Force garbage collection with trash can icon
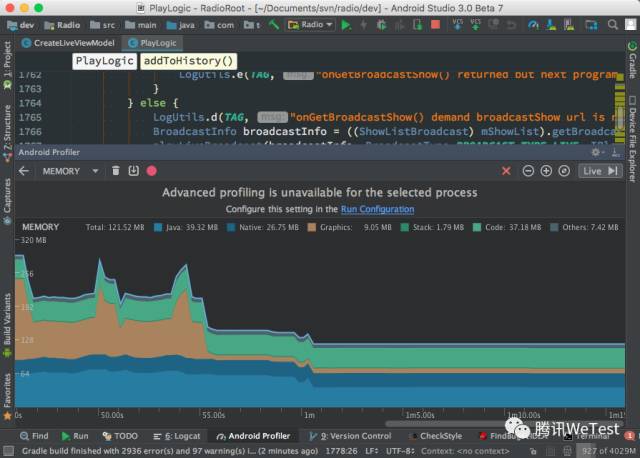The width and height of the screenshot is (640, 458). [116, 171]
